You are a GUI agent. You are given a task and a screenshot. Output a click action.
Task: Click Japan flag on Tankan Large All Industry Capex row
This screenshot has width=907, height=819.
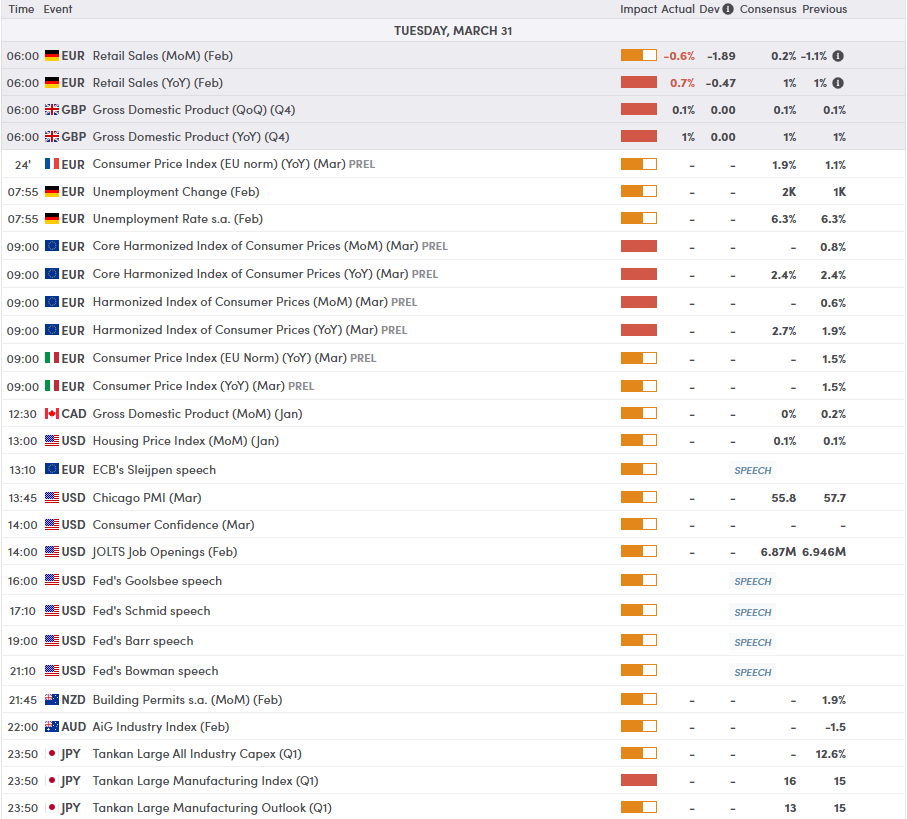pos(52,754)
